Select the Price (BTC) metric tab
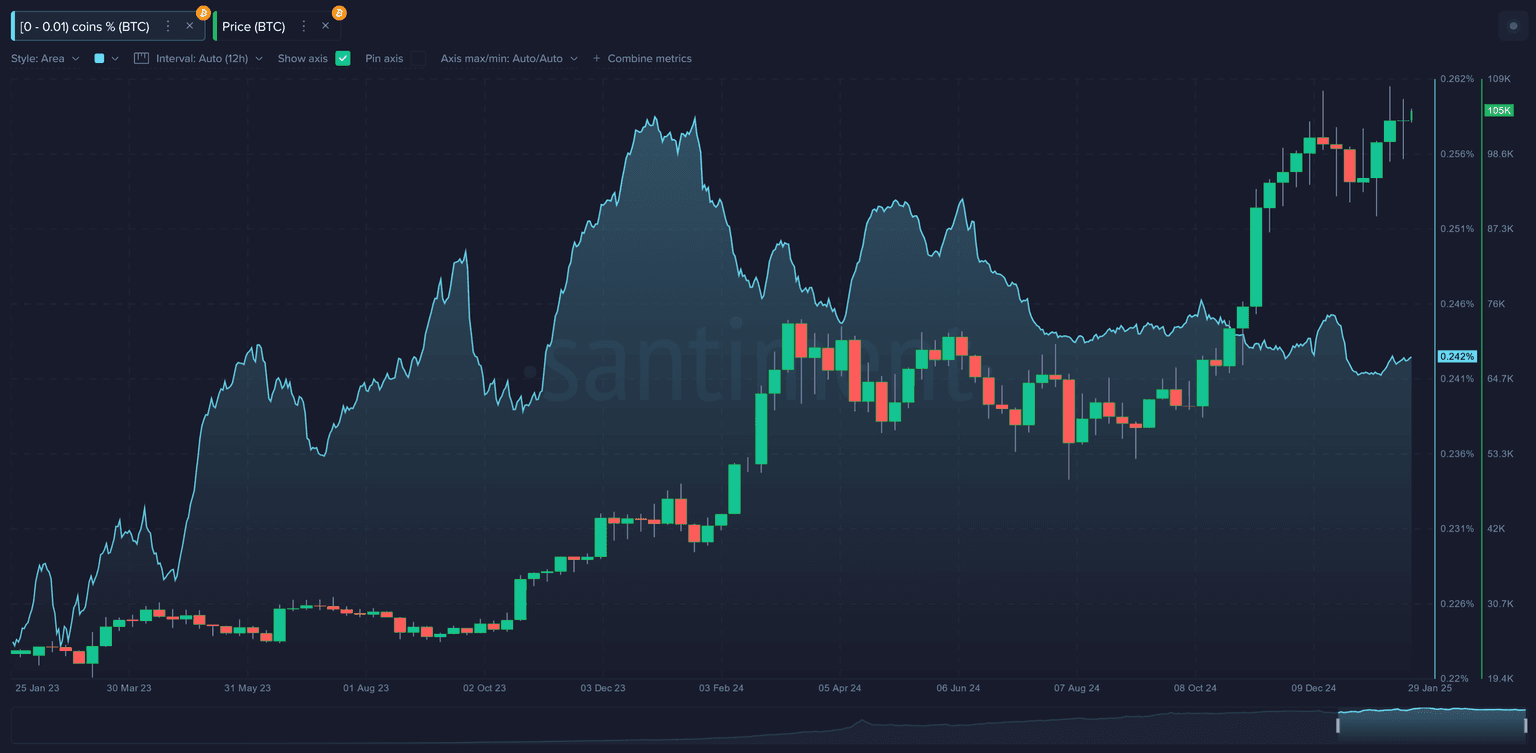1536x753 pixels. coord(254,26)
